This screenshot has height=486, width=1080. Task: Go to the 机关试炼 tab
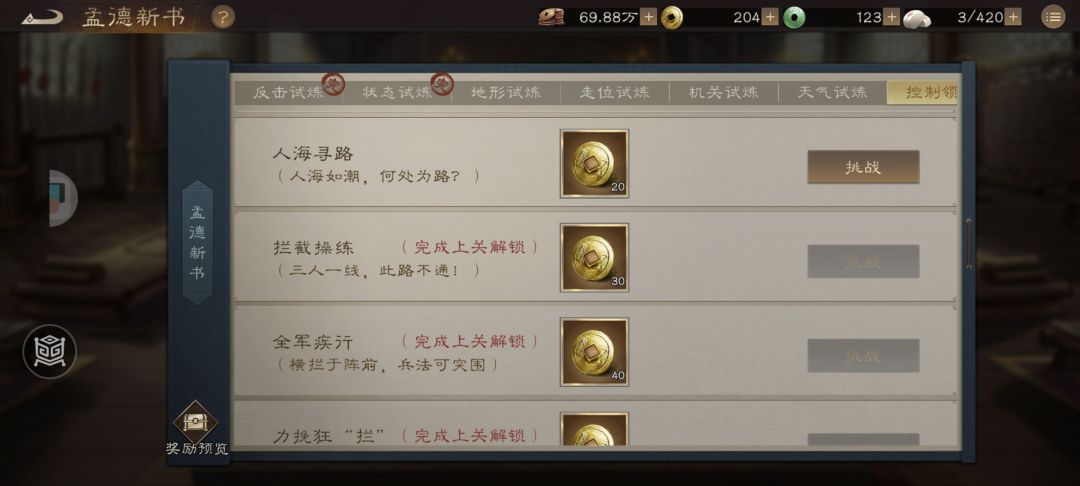pos(723,92)
